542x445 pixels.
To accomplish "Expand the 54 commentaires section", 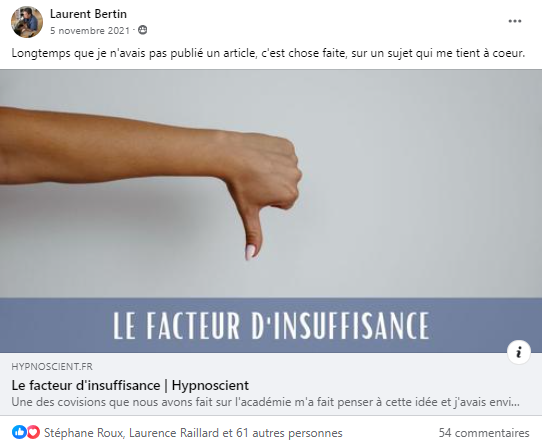I will click(x=484, y=433).
